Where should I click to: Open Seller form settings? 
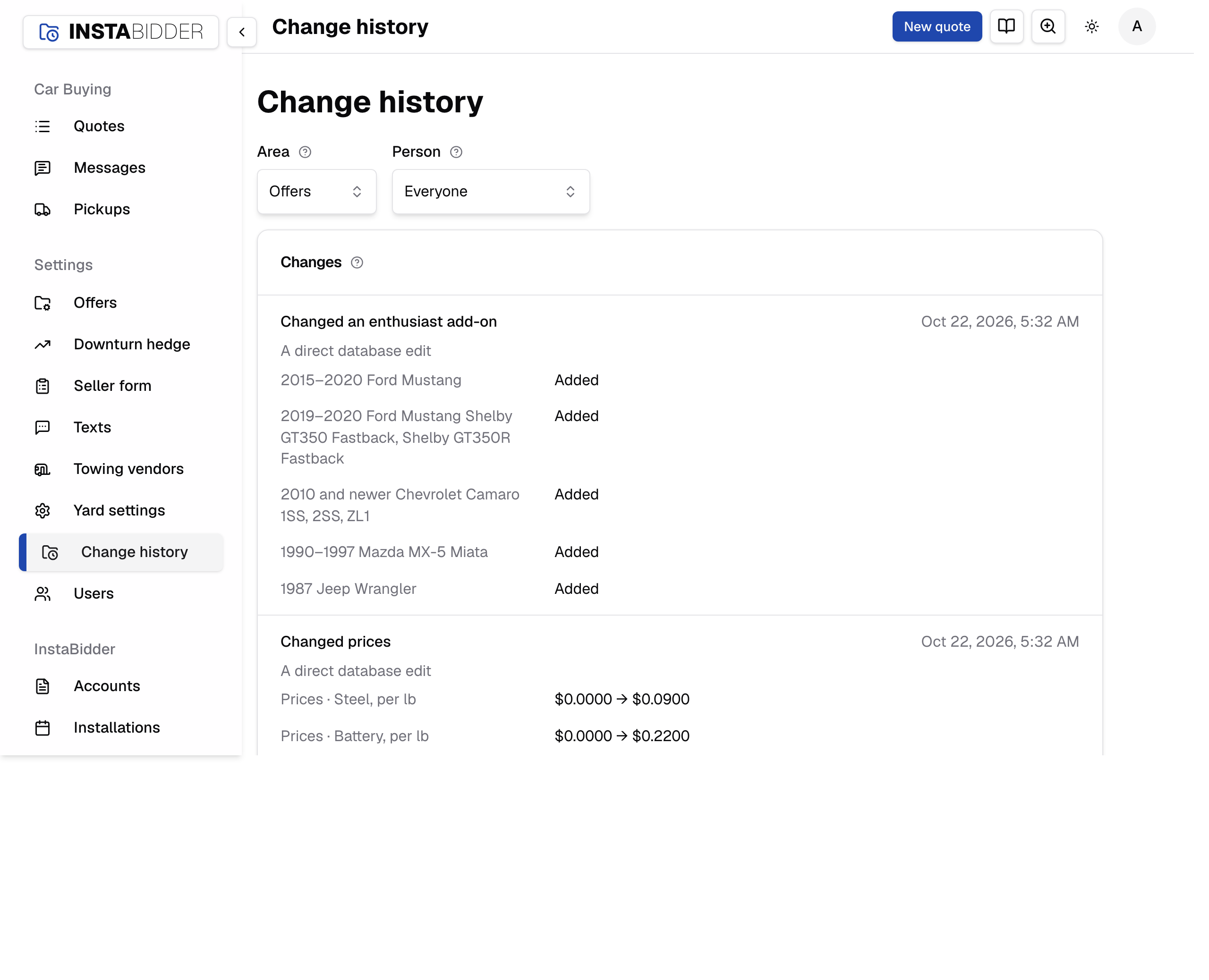tap(121, 386)
